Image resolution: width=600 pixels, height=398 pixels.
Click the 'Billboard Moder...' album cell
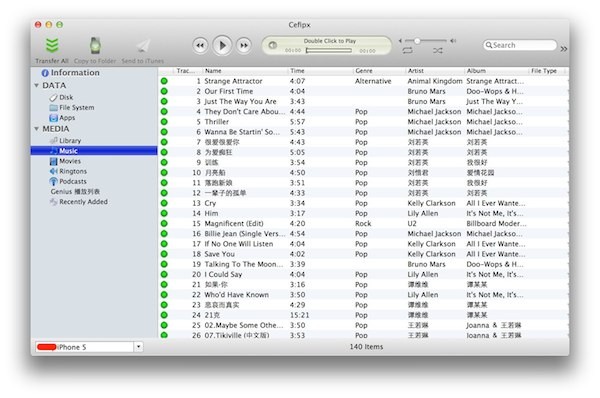click(496, 223)
